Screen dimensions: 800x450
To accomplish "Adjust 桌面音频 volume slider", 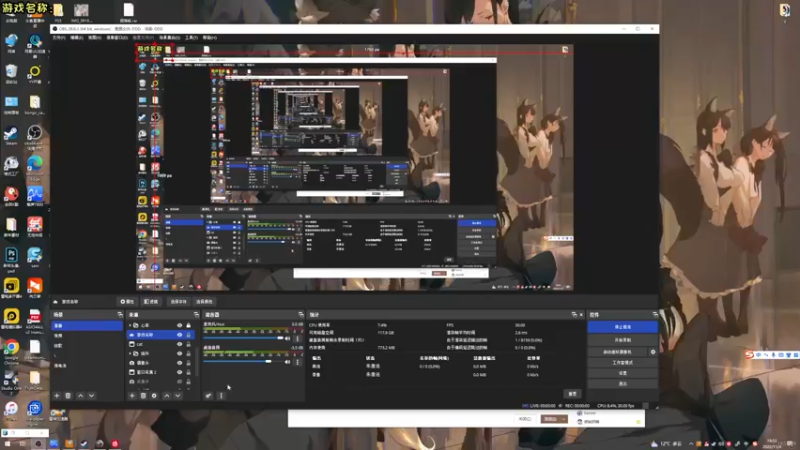I will coord(243,361).
